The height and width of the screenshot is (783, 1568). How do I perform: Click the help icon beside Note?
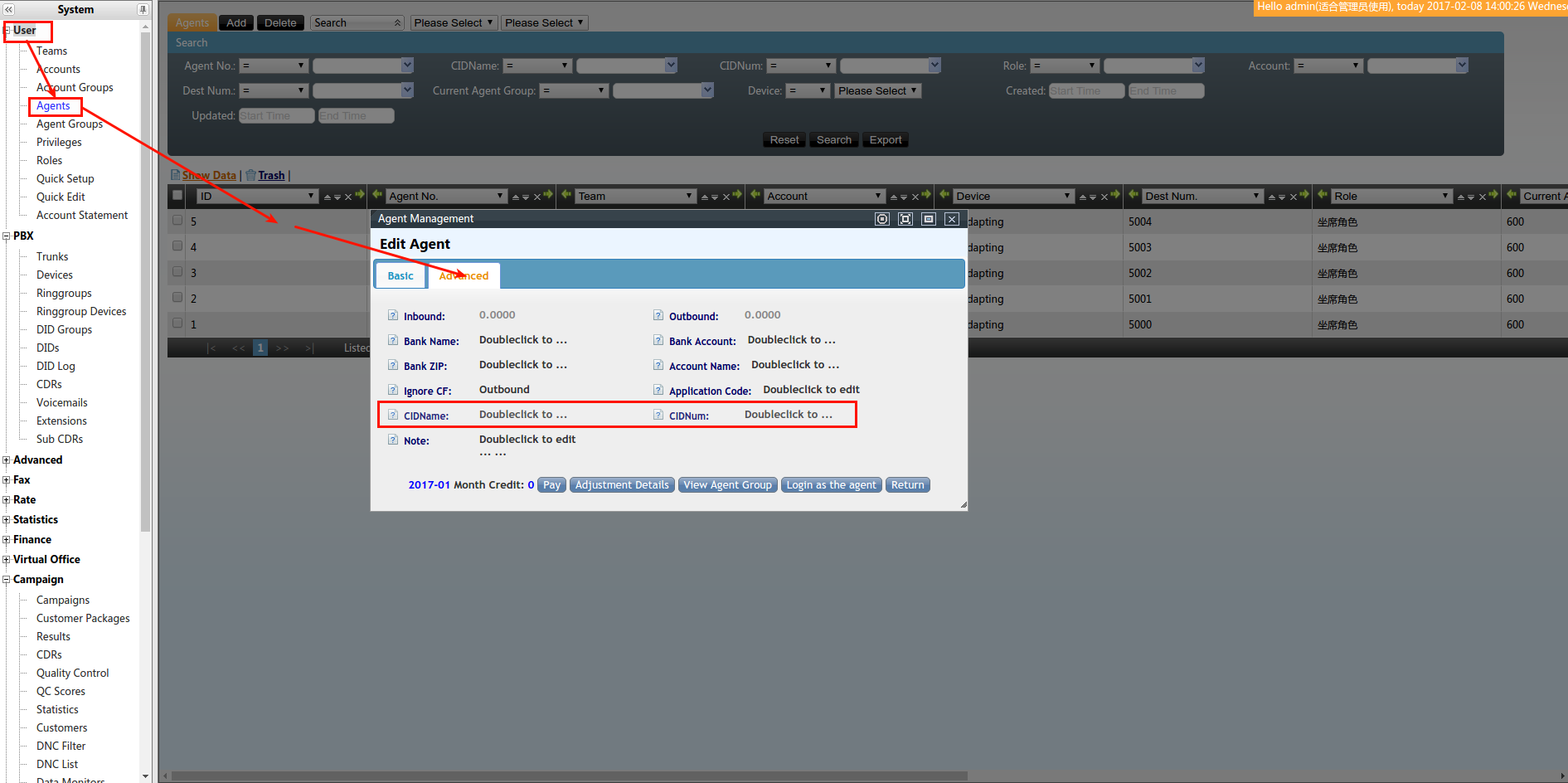(x=393, y=440)
